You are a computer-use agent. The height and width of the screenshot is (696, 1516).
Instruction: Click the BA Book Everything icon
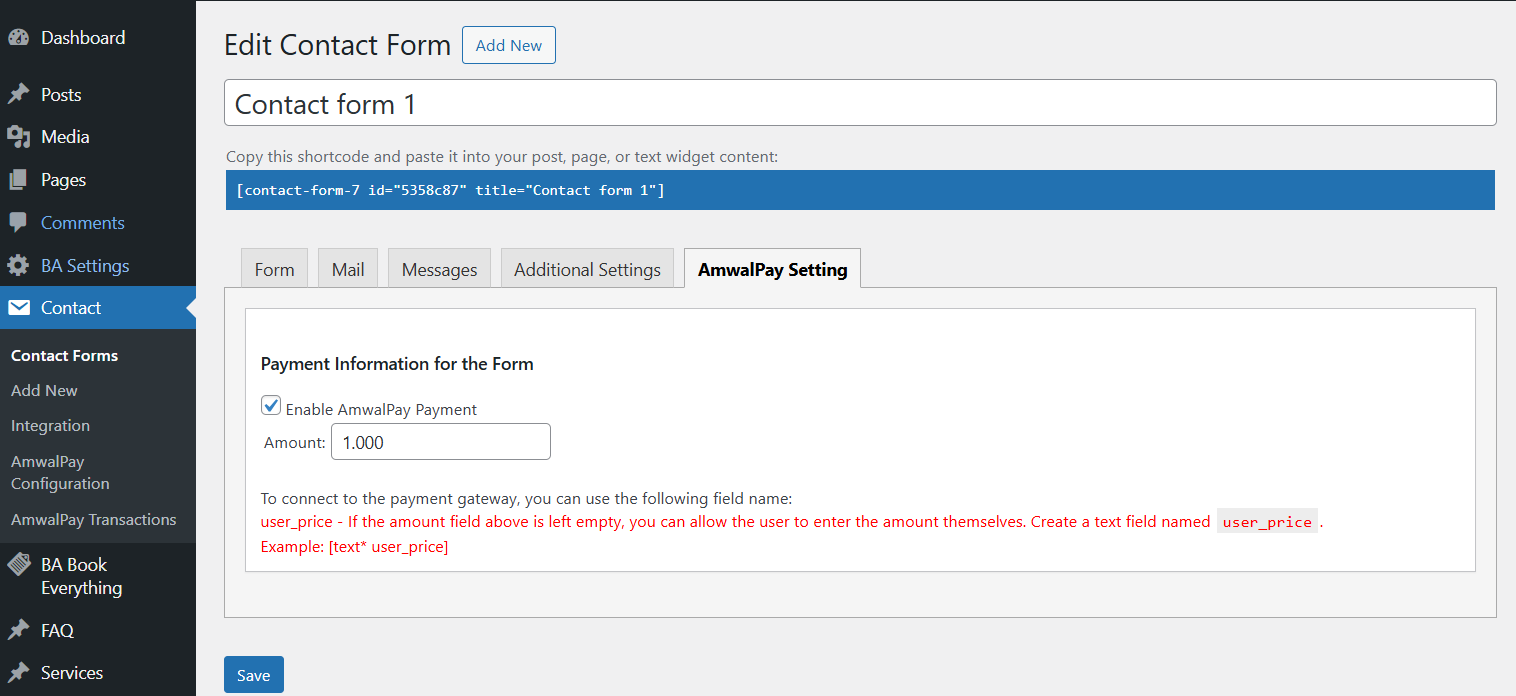(x=18, y=565)
